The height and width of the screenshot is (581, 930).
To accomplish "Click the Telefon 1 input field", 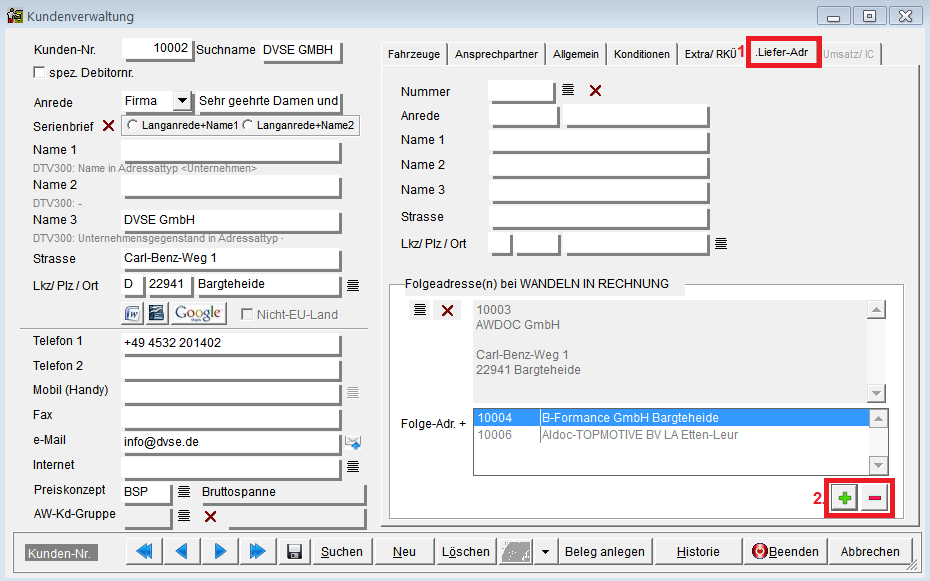I will [231, 343].
